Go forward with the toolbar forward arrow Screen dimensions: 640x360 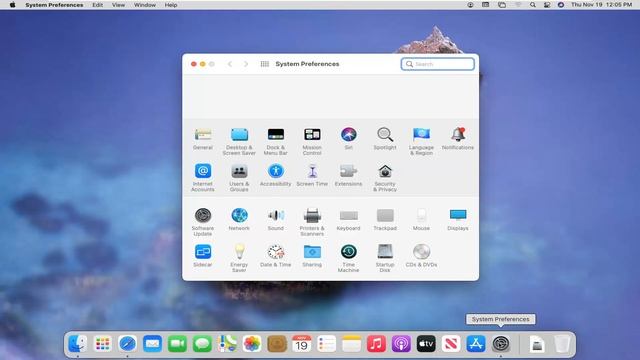pyautogui.click(x=246, y=64)
